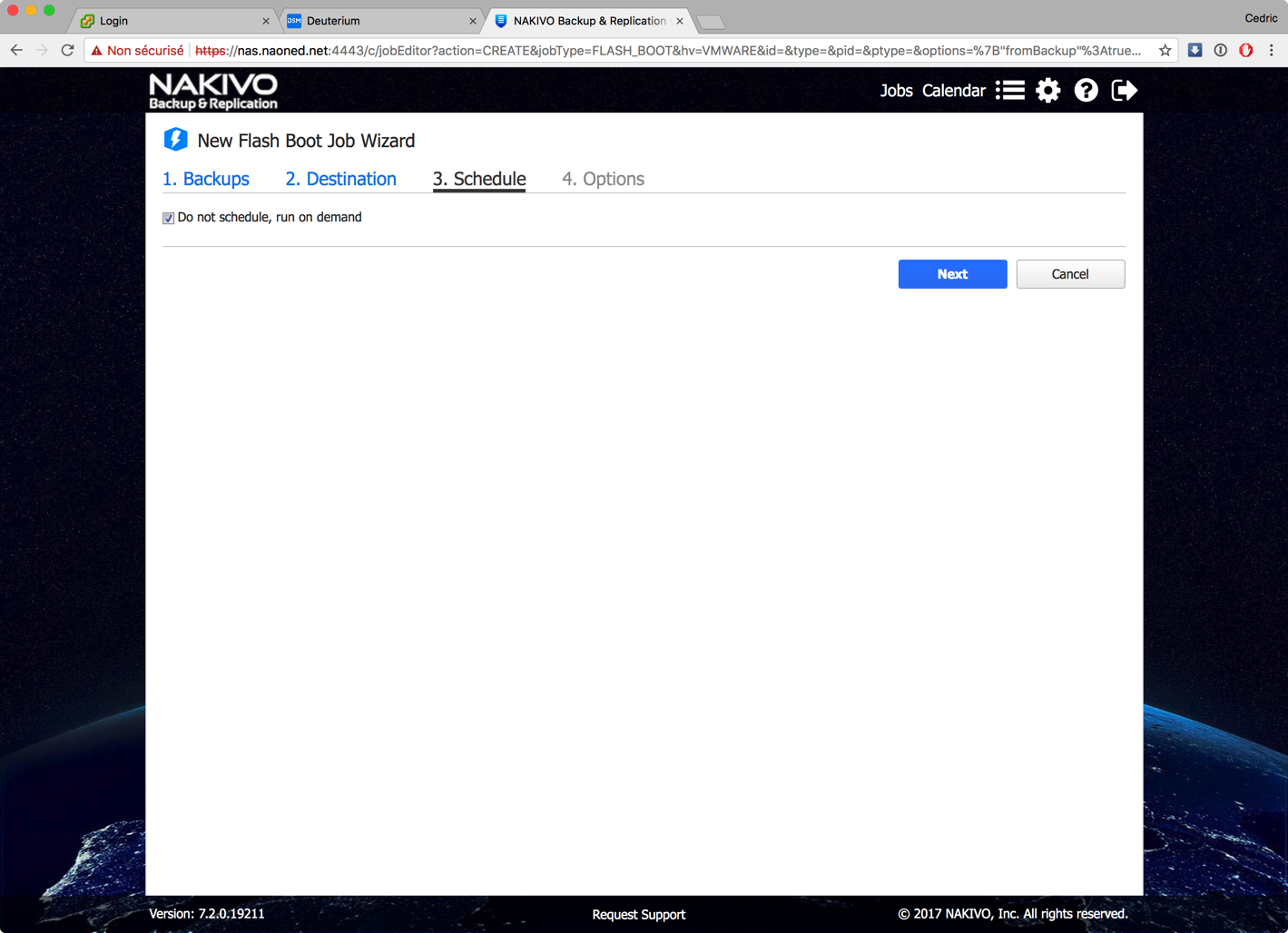
Task: Click the blue download extension icon
Action: pos(1195,51)
